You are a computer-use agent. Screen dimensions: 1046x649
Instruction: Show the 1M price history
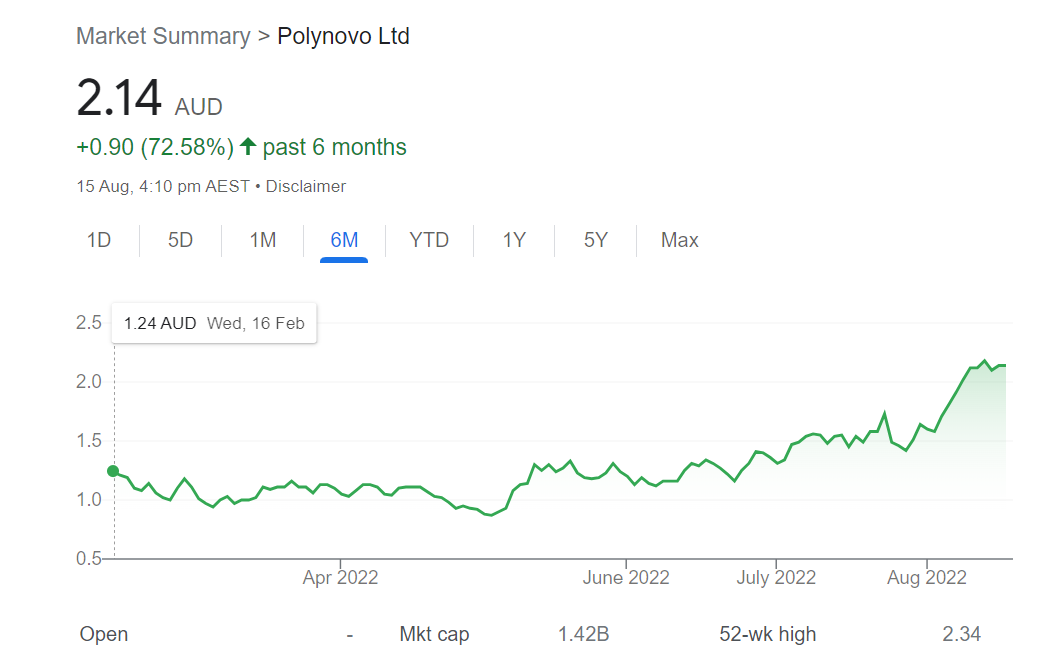pos(262,240)
